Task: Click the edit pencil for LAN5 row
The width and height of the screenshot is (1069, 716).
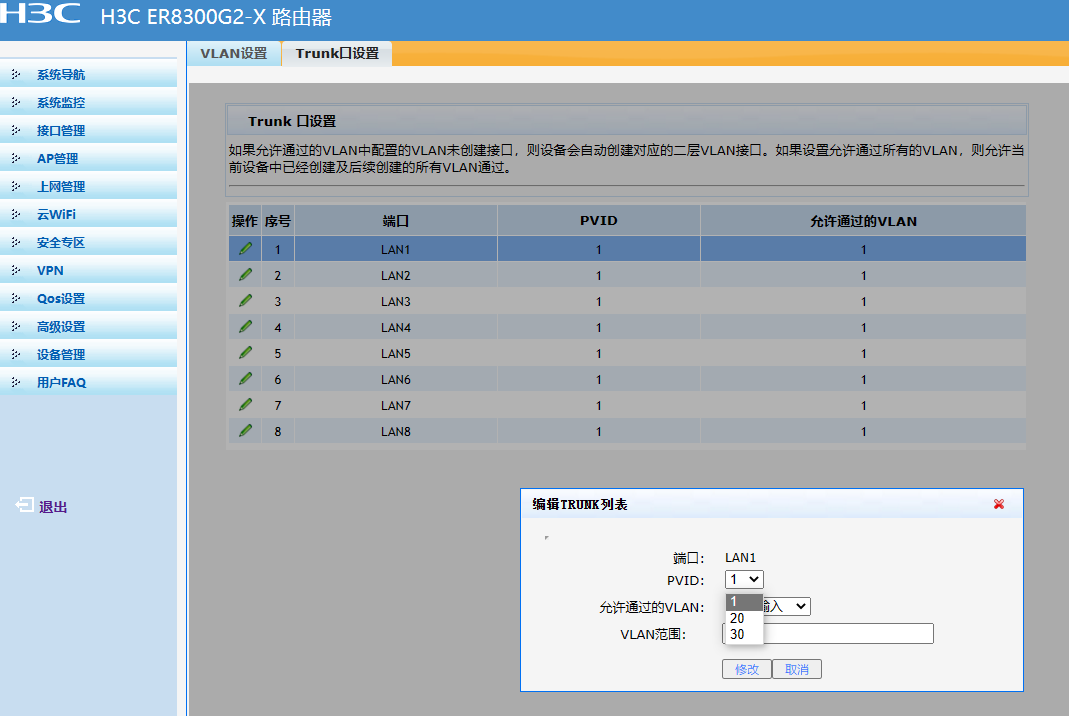Action: [x=245, y=353]
